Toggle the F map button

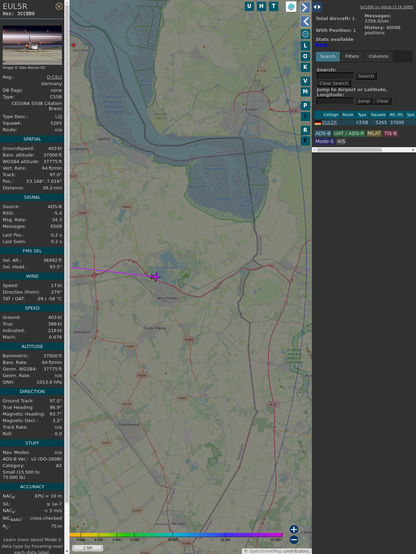[305, 141]
